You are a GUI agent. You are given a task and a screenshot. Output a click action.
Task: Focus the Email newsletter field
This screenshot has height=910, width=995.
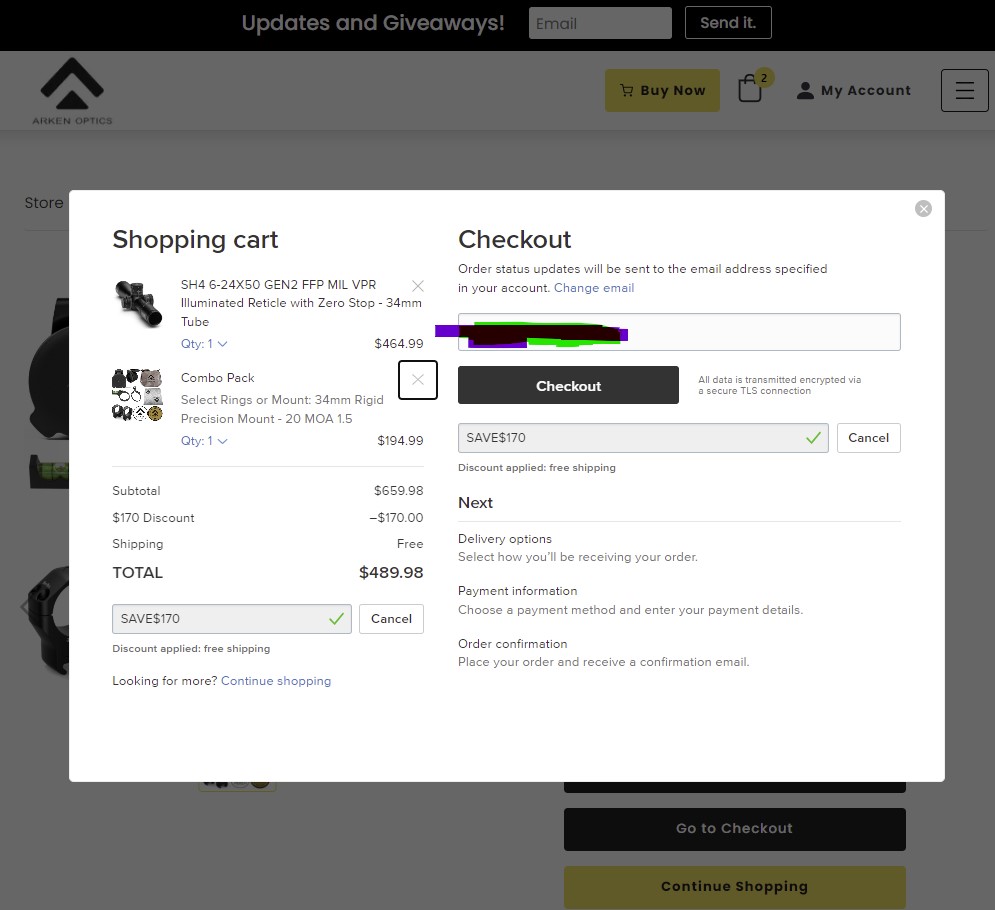(x=600, y=23)
